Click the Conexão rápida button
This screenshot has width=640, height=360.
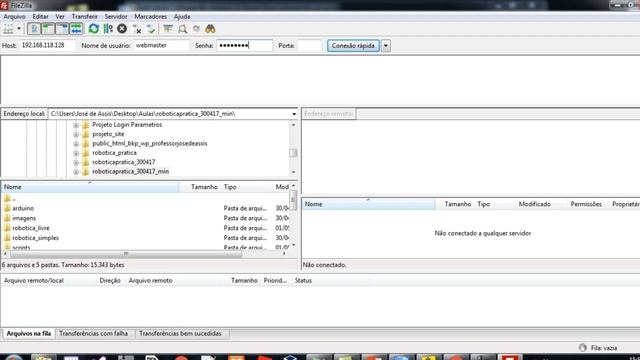coord(353,46)
